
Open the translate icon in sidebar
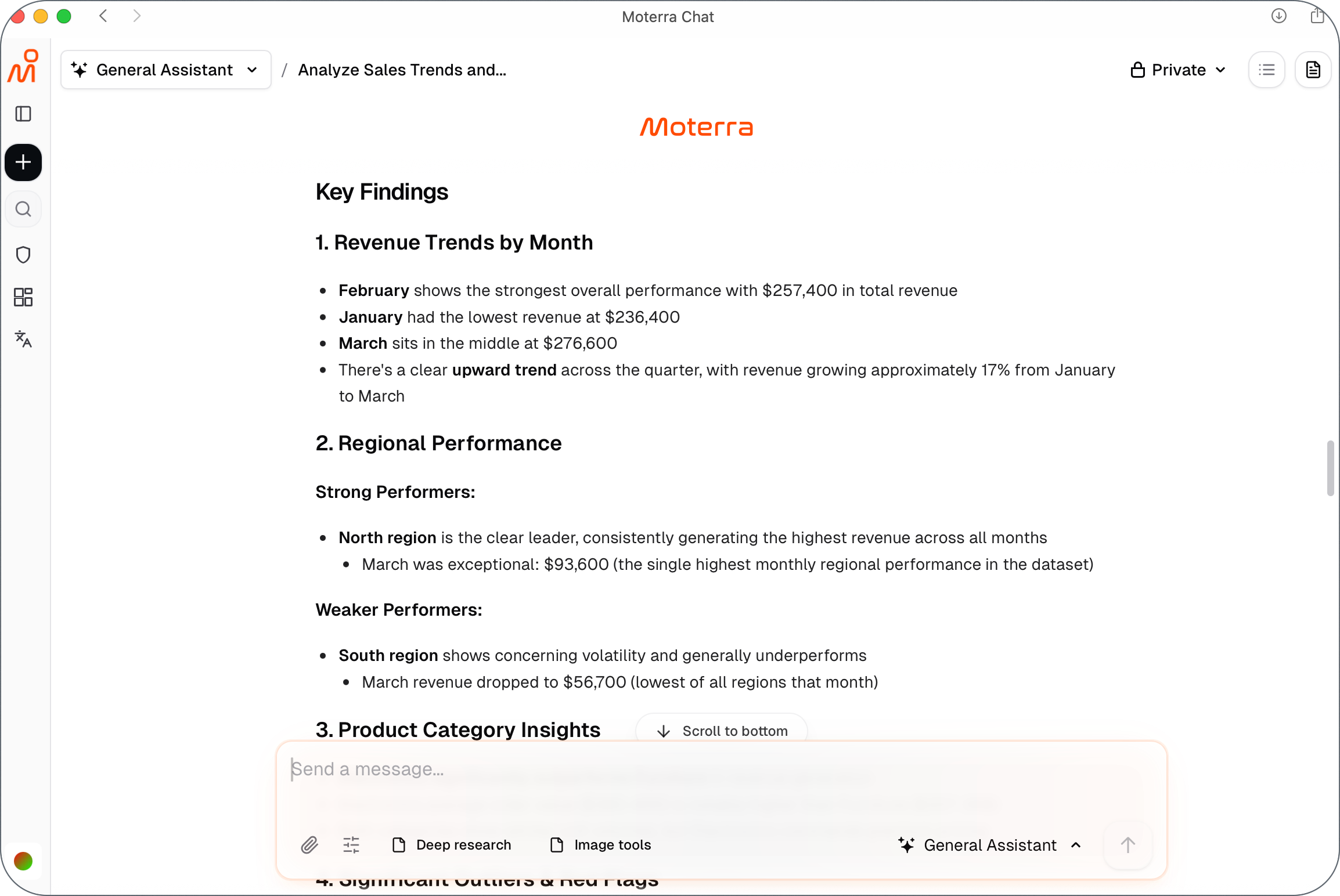click(23, 339)
